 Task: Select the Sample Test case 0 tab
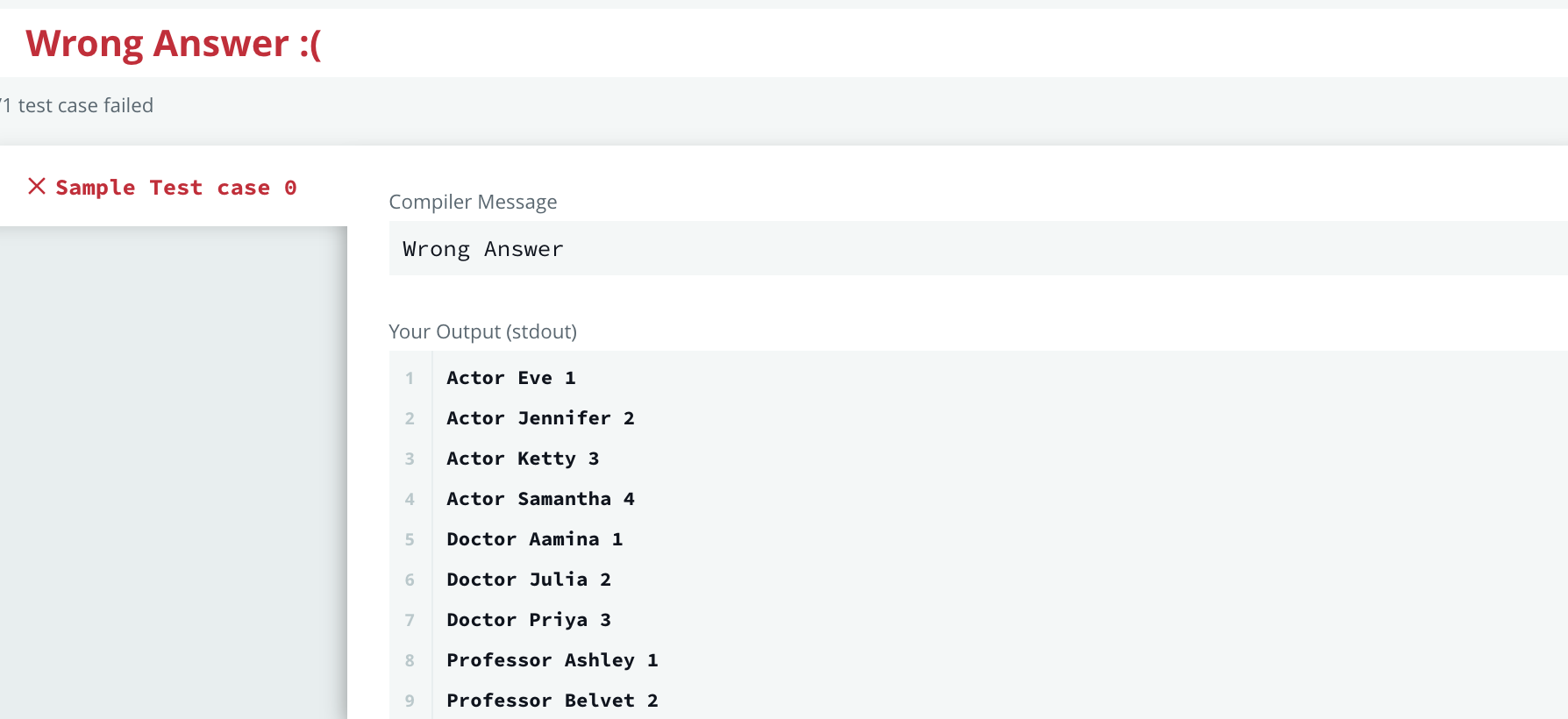tap(175, 188)
